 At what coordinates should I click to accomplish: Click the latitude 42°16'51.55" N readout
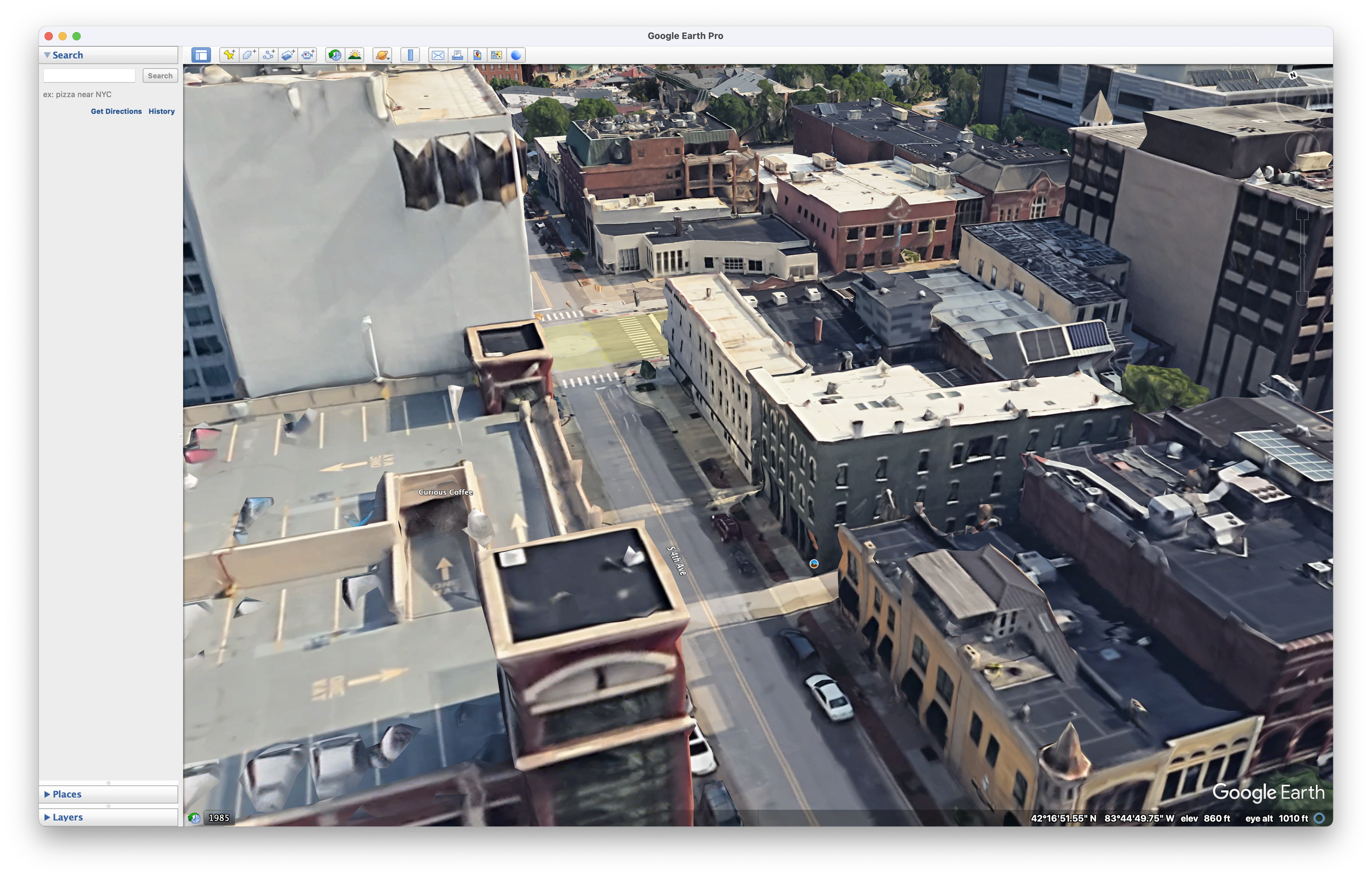(x=1064, y=818)
